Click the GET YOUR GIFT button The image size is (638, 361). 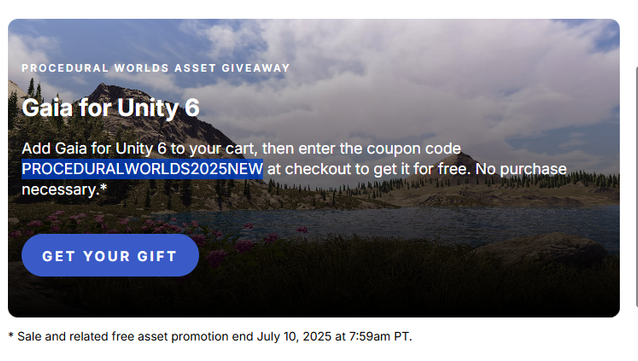[x=110, y=256]
